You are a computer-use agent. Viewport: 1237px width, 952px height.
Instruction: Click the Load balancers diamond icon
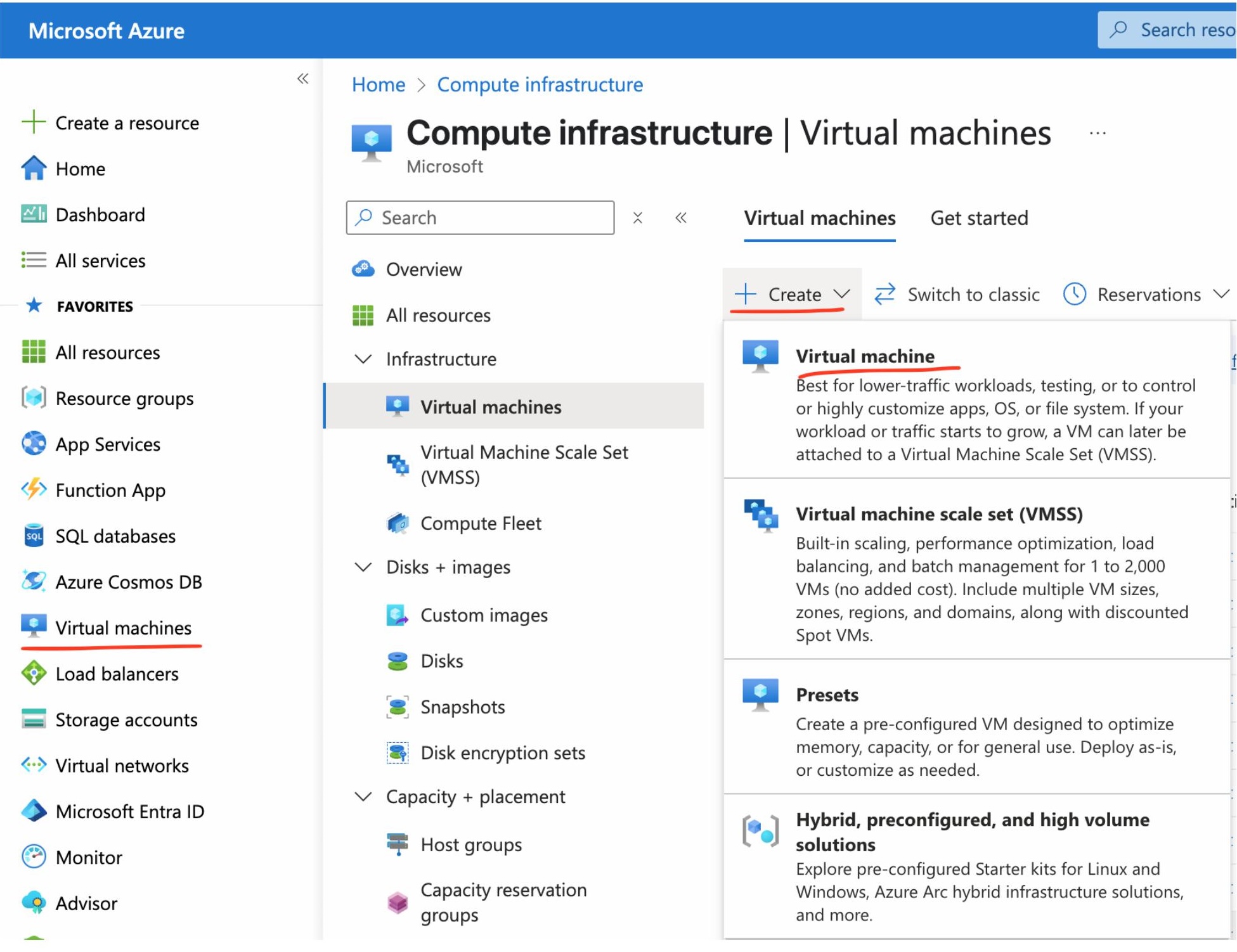coord(34,673)
